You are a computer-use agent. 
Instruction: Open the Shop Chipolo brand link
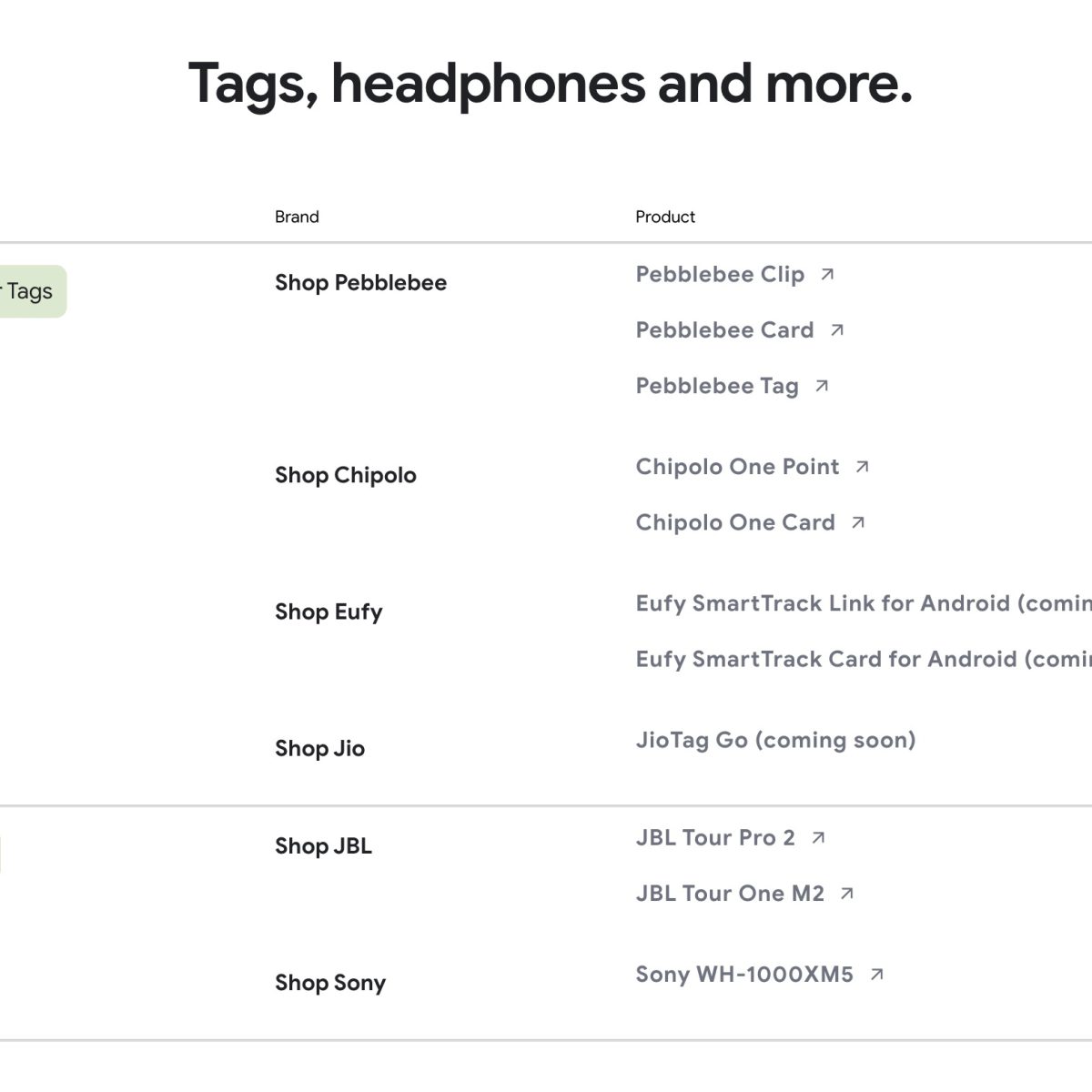[346, 475]
